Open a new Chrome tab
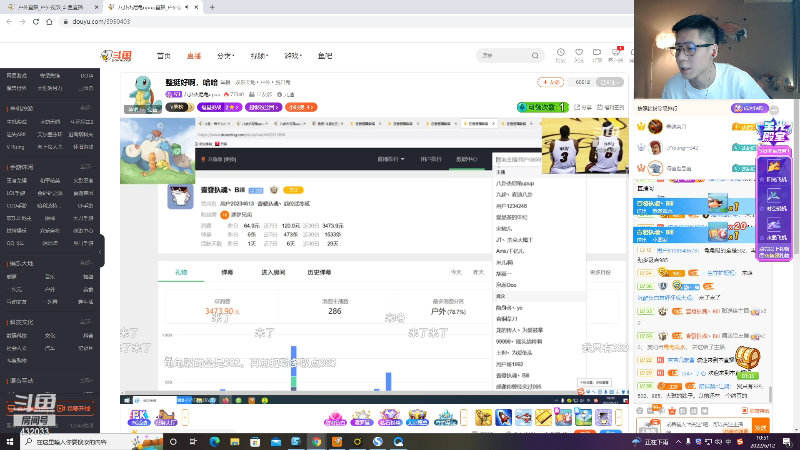800x450 pixels. [212, 7]
